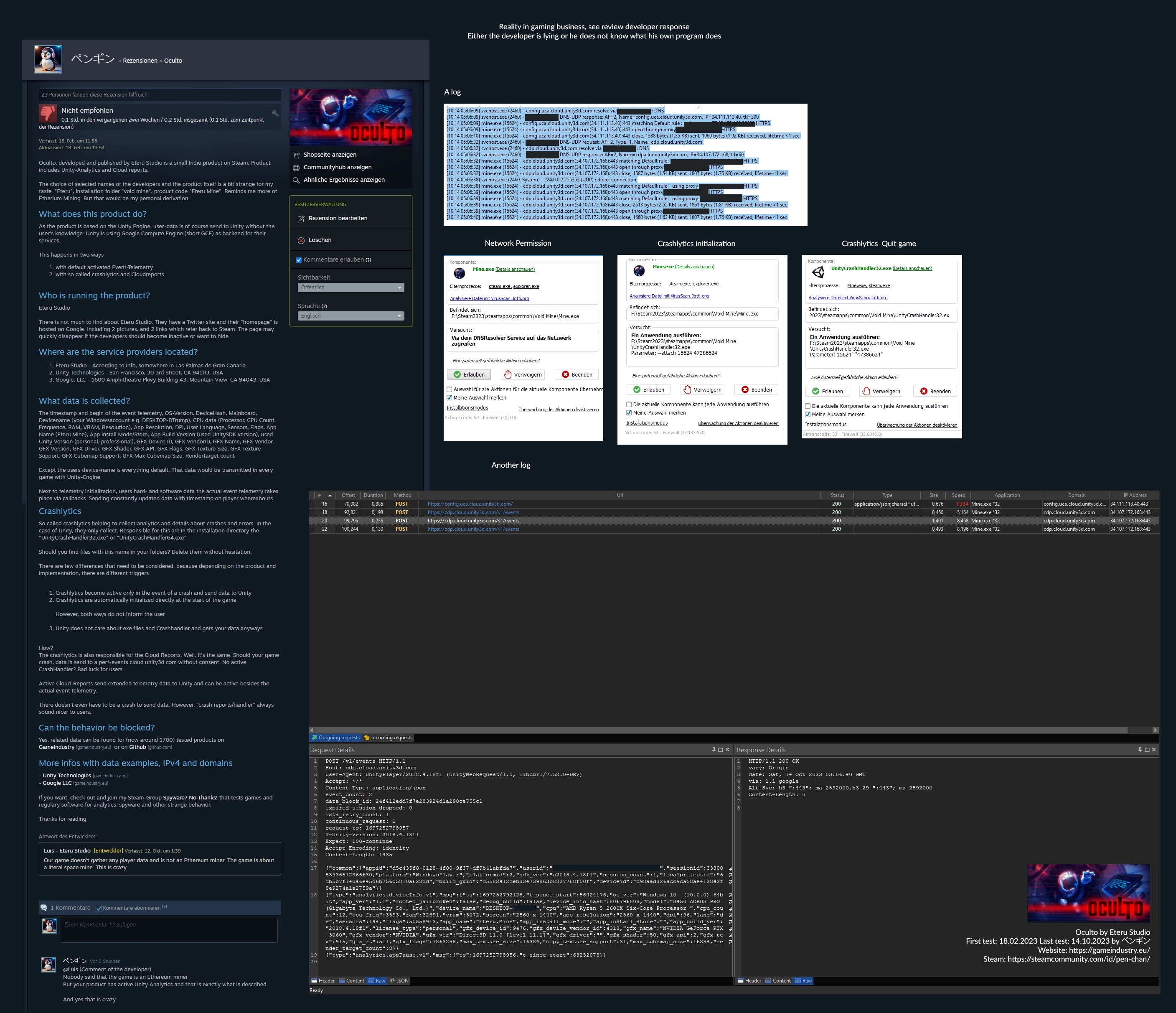Open the Header tab in Request Details
The width and height of the screenshot is (1176, 1013).
tap(323, 981)
